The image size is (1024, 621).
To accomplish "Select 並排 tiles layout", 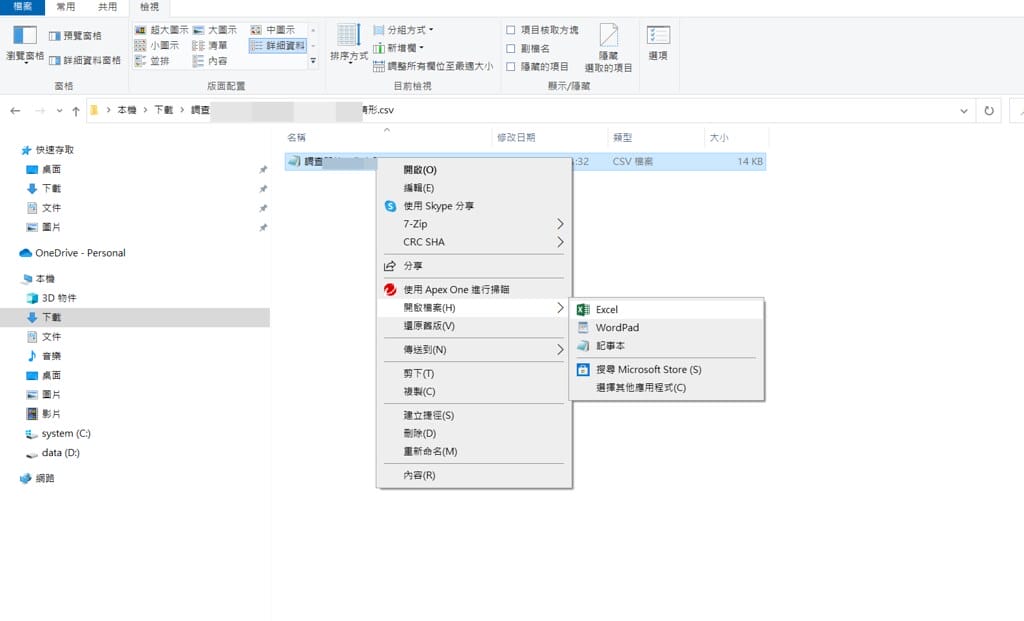I will pyautogui.click(x=152, y=61).
